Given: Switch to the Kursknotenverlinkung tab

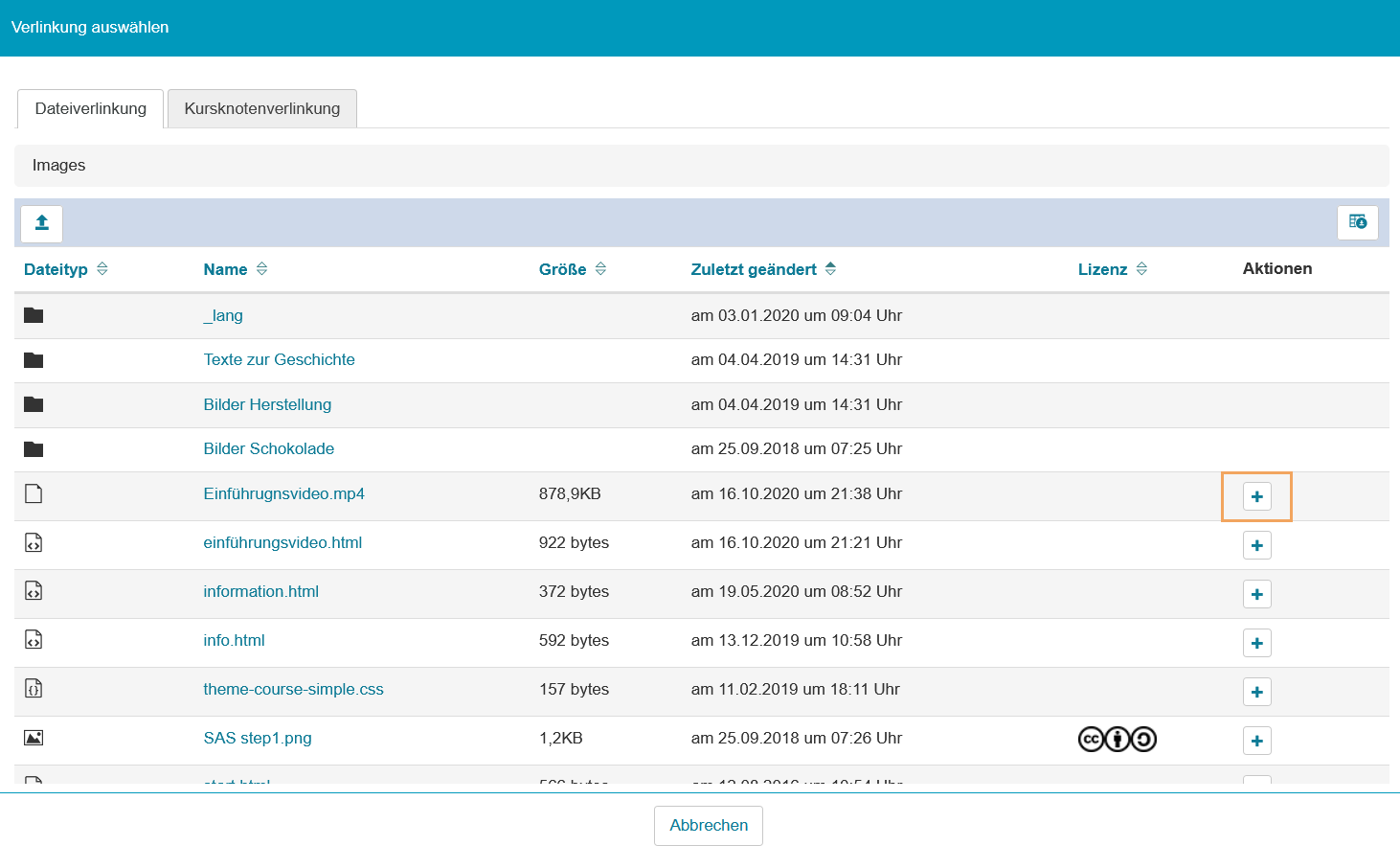Looking at the screenshot, I should tap(261, 108).
